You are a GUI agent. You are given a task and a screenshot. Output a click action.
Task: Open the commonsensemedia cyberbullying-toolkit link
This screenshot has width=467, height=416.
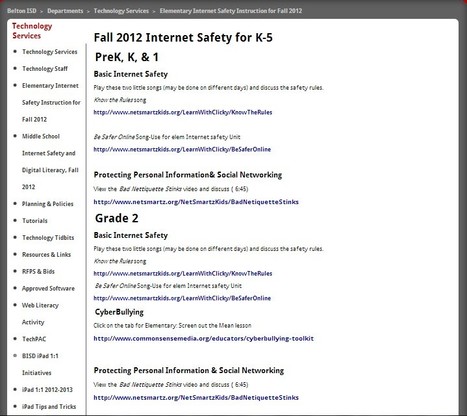[203, 338]
